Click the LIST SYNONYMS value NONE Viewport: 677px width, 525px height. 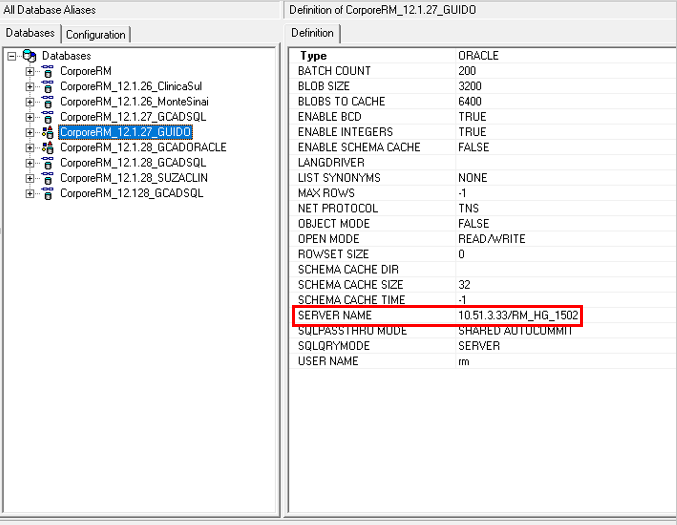[473, 178]
